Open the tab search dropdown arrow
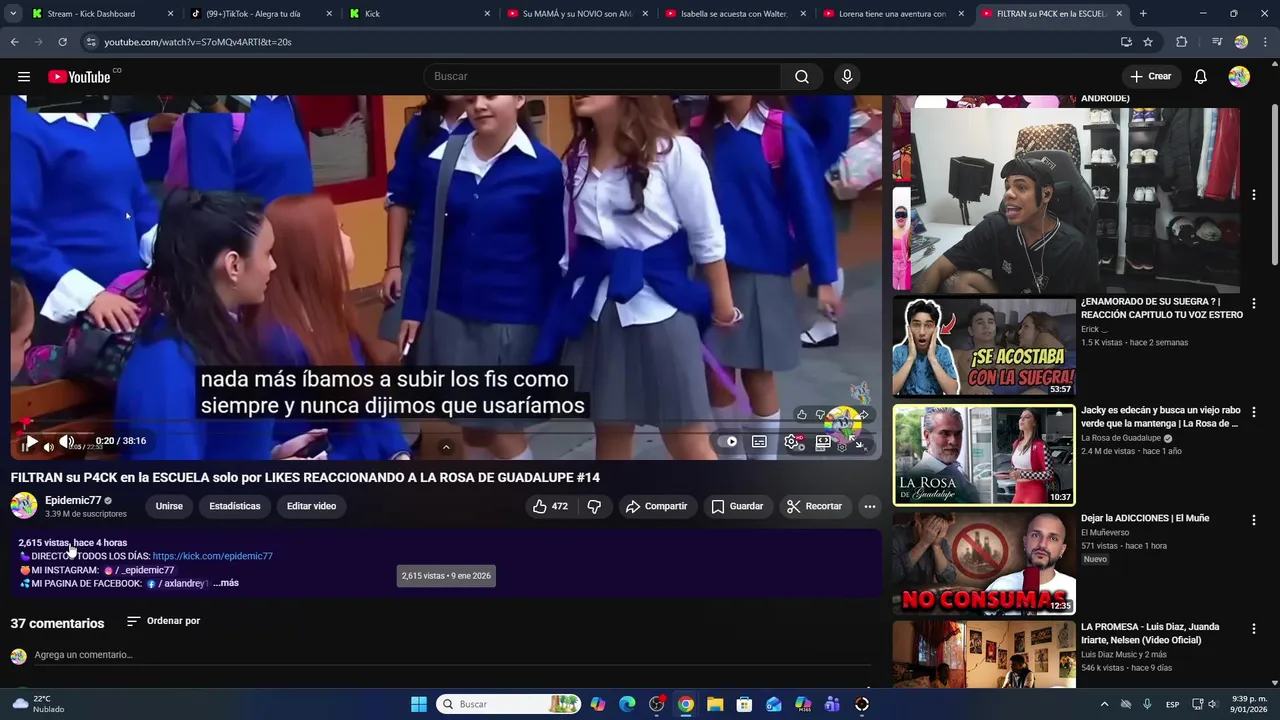This screenshot has width=1280, height=720. point(13,14)
